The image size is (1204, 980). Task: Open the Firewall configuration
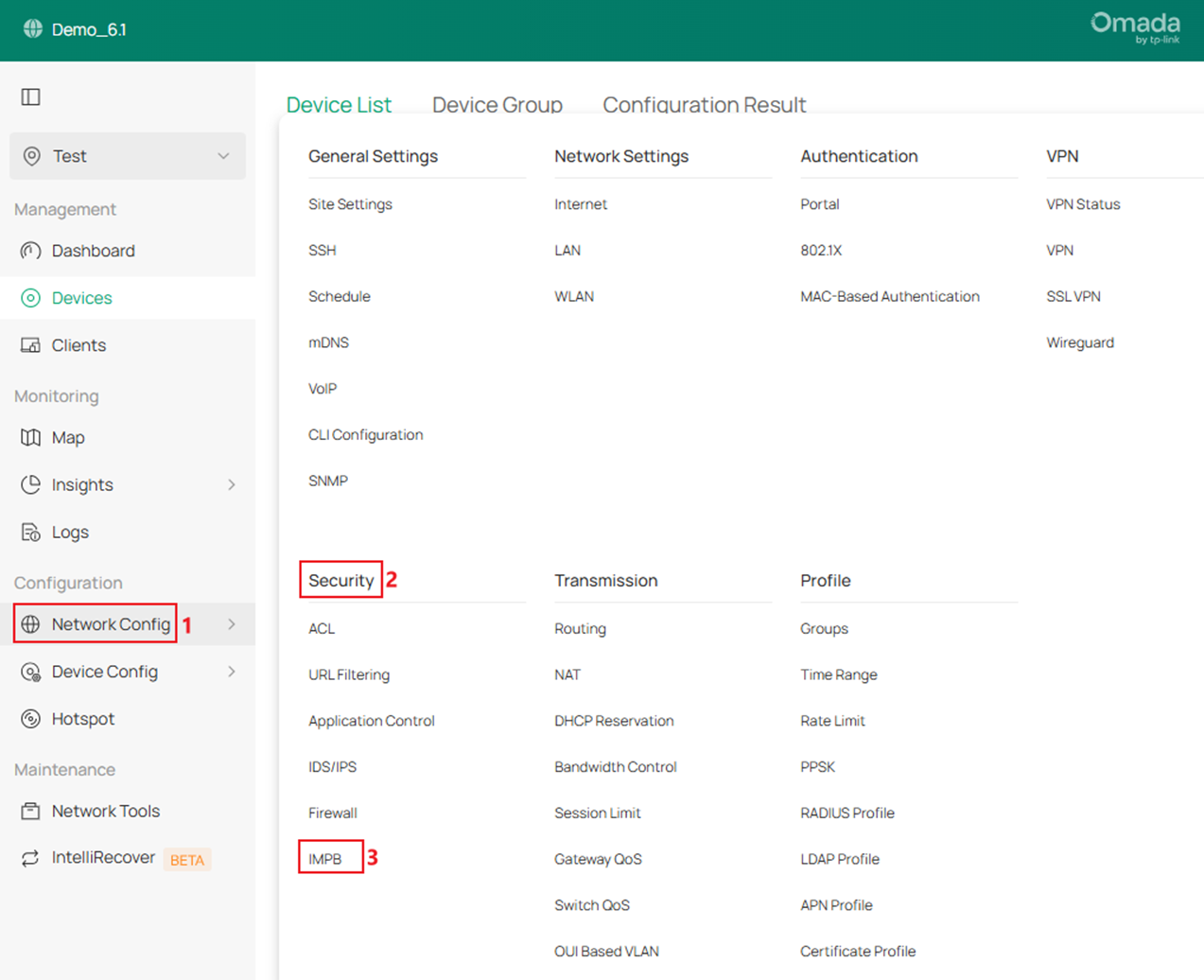[333, 813]
